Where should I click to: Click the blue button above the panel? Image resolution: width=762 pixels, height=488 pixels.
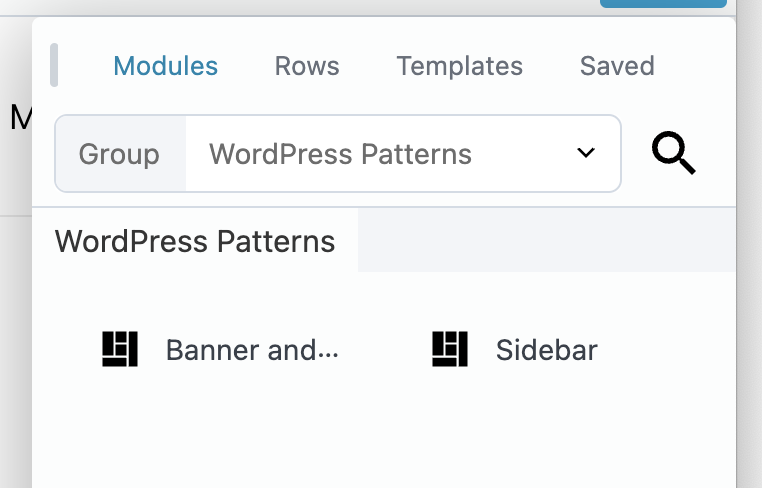[x=663, y=3]
